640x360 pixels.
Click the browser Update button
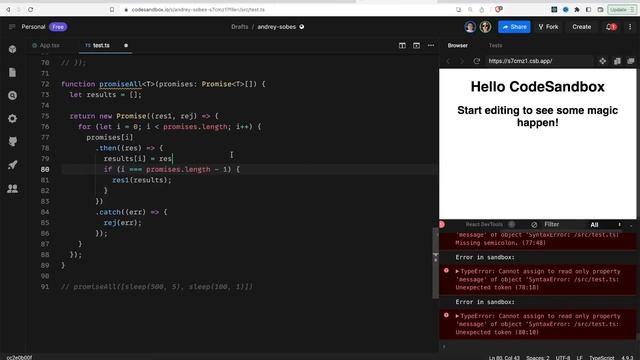pos(621,9)
